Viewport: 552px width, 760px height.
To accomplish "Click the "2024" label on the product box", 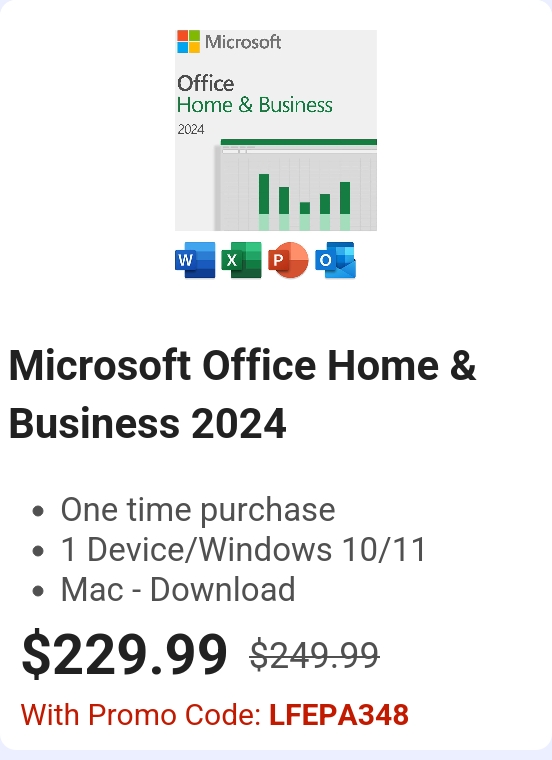I will (x=191, y=129).
